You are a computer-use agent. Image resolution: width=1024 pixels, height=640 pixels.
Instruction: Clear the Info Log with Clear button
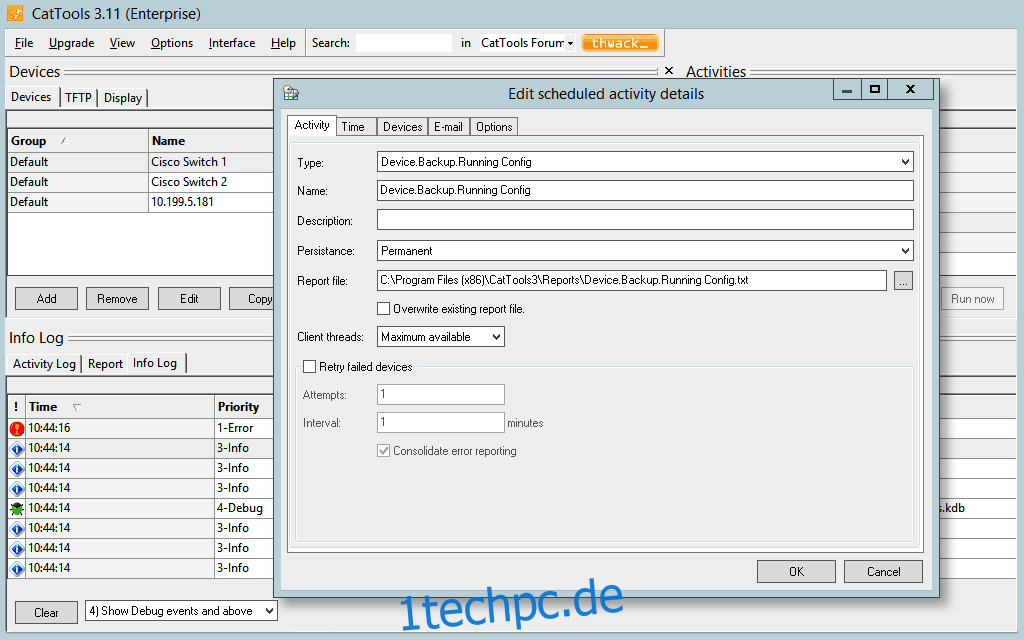click(x=46, y=613)
